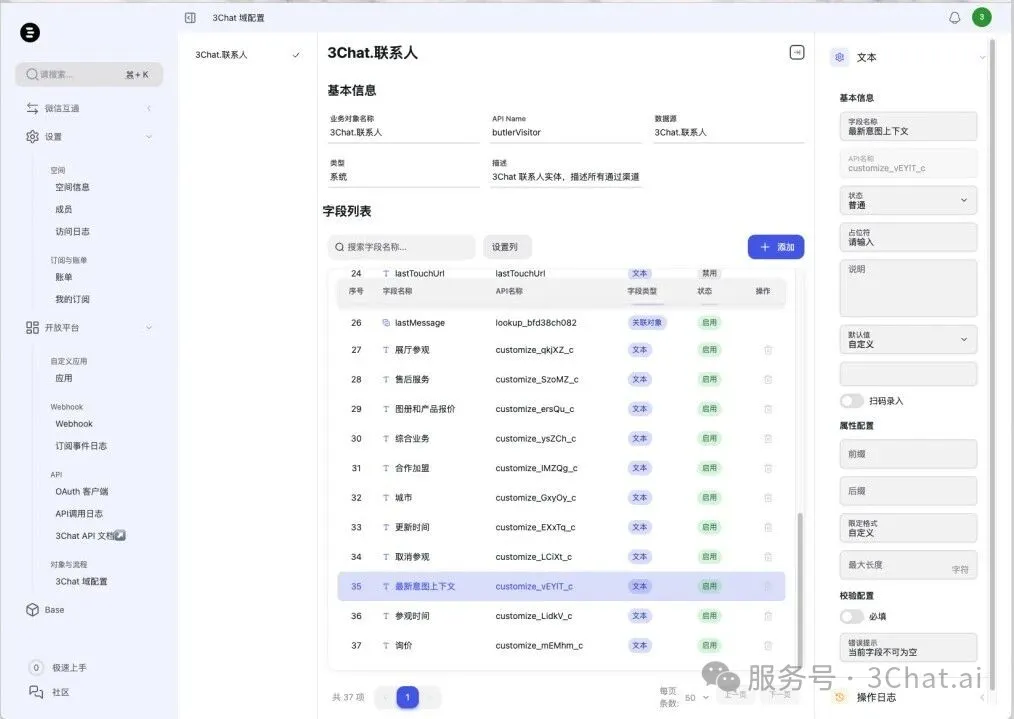Click the 3Chat logo icon
Image resolution: width=1014 pixels, height=719 pixels.
pyautogui.click(x=30, y=32)
